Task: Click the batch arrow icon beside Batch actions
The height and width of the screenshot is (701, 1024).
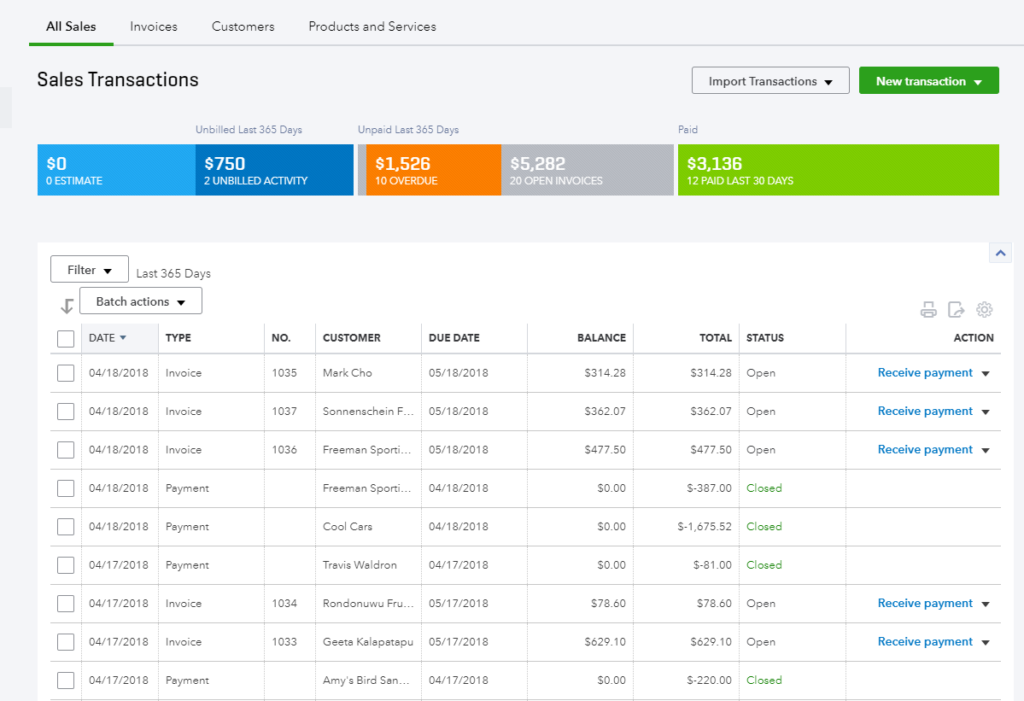Action: [x=67, y=306]
